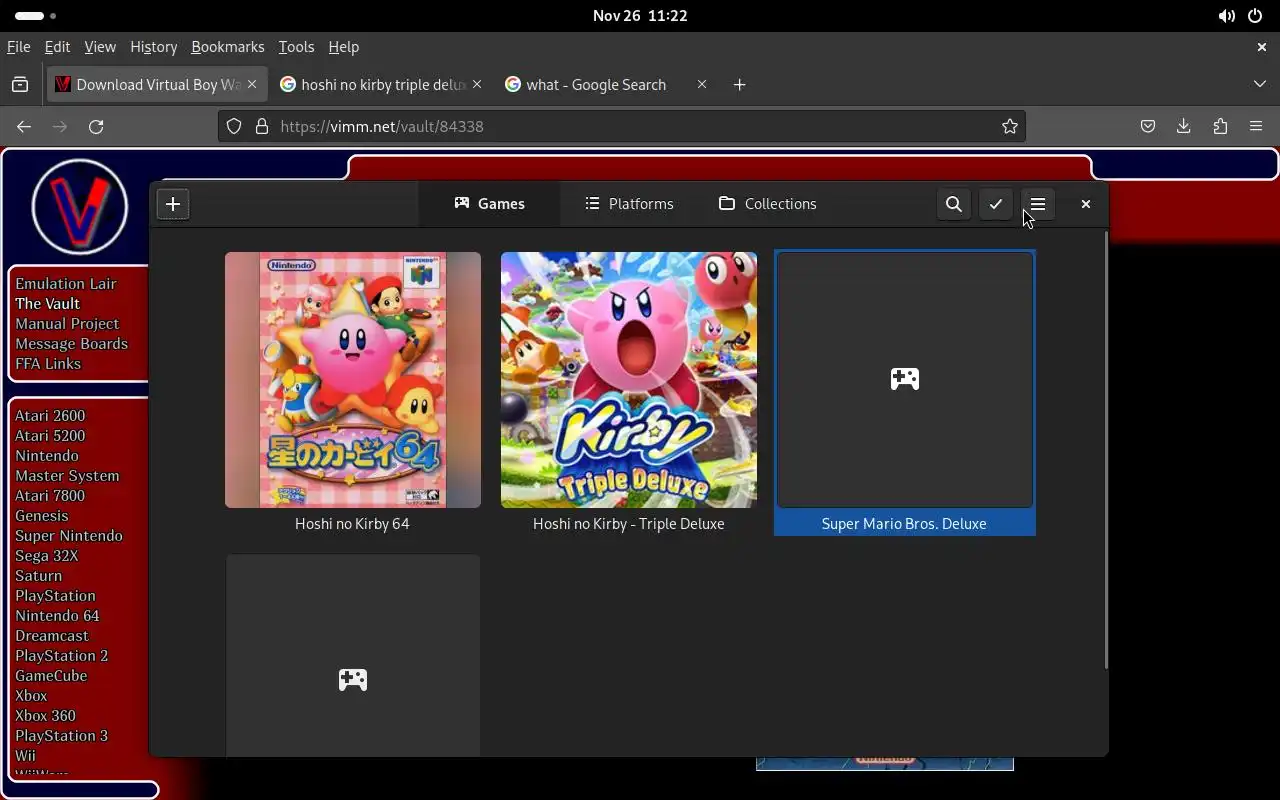Open power menu in top bar
This screenshot has height=800, width=1280.
pyautogui.click(x=1255, y=16)
